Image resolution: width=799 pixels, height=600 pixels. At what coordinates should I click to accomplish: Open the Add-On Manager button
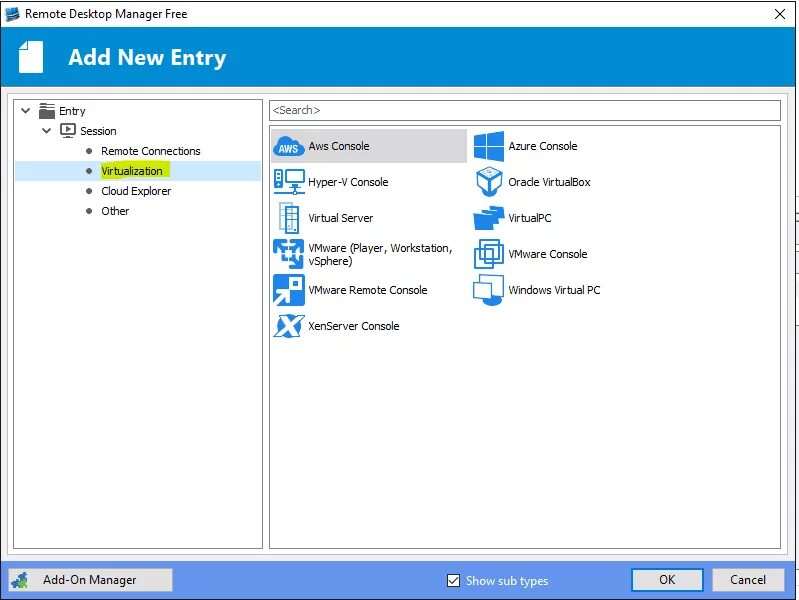(x=90, y=580)
